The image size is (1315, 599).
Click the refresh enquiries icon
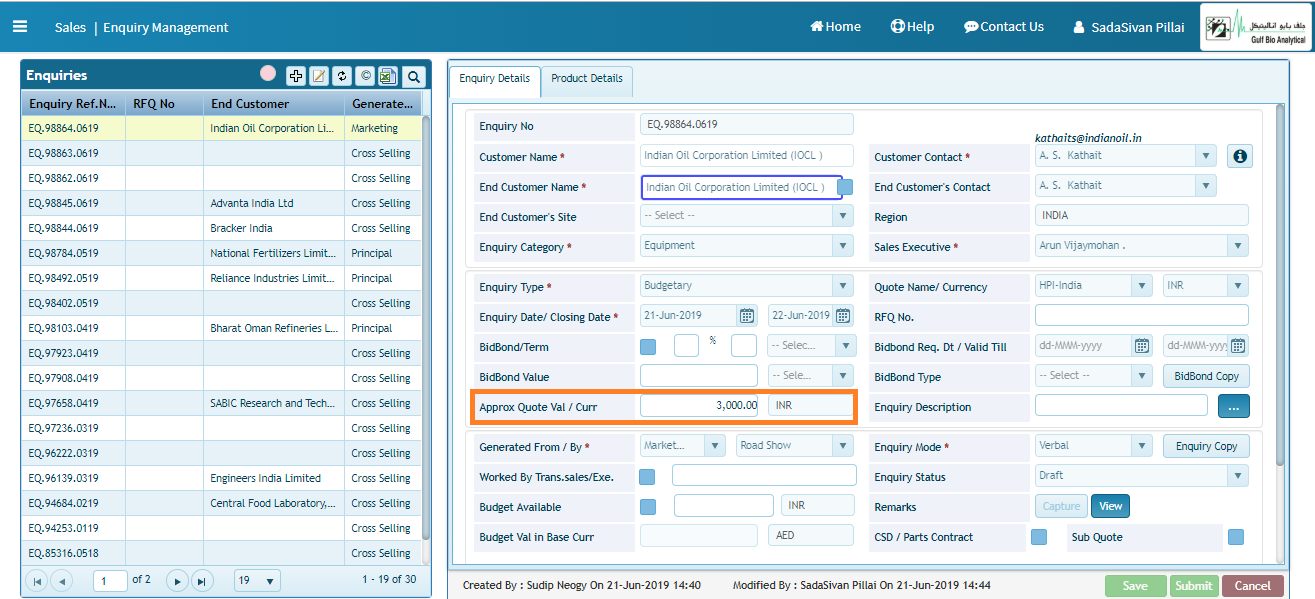[x=342, y=76]
